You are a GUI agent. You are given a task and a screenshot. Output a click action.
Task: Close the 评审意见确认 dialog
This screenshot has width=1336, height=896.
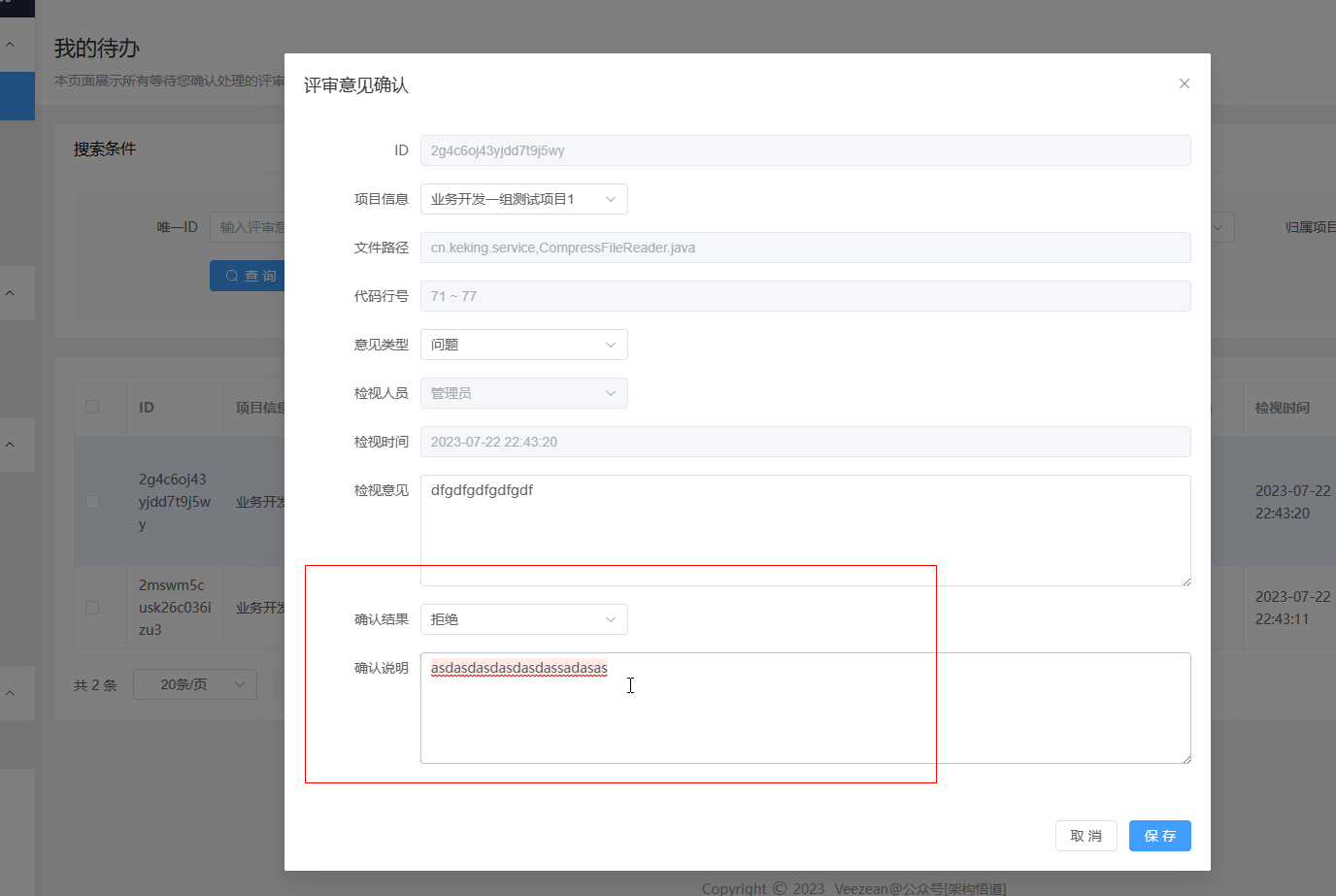click(1184, 83)
